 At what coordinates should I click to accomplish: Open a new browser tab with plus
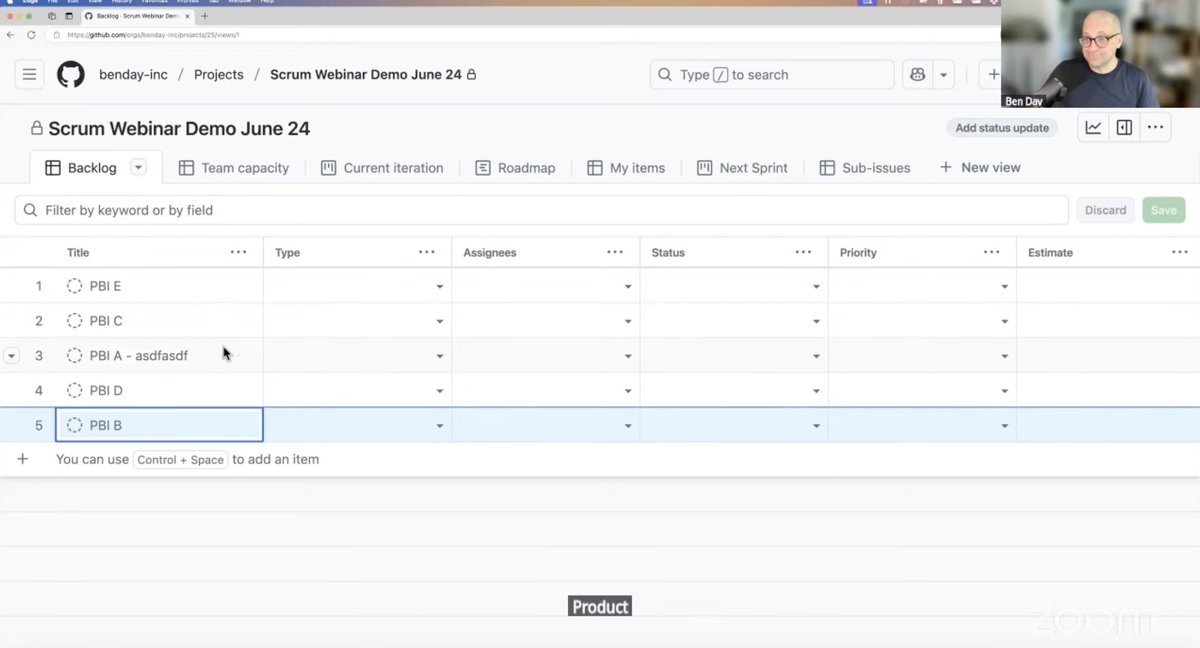tap(205, 16)
